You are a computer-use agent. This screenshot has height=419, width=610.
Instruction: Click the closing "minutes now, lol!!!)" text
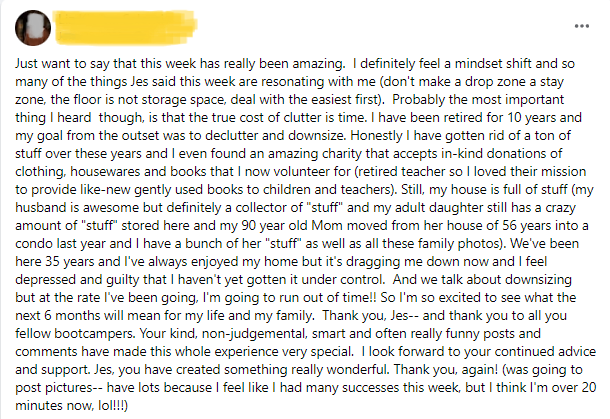(x=71, y=405)
